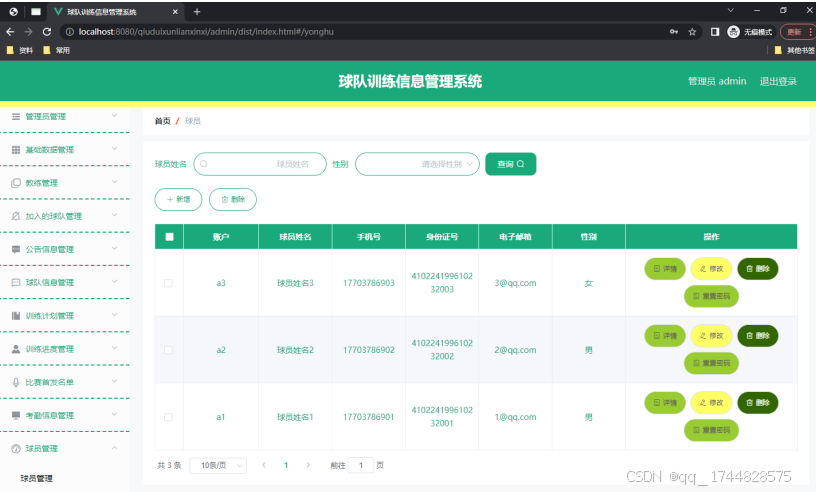
Task: Open the 资料 bookmark folder
Action: (x=20, y=50)
